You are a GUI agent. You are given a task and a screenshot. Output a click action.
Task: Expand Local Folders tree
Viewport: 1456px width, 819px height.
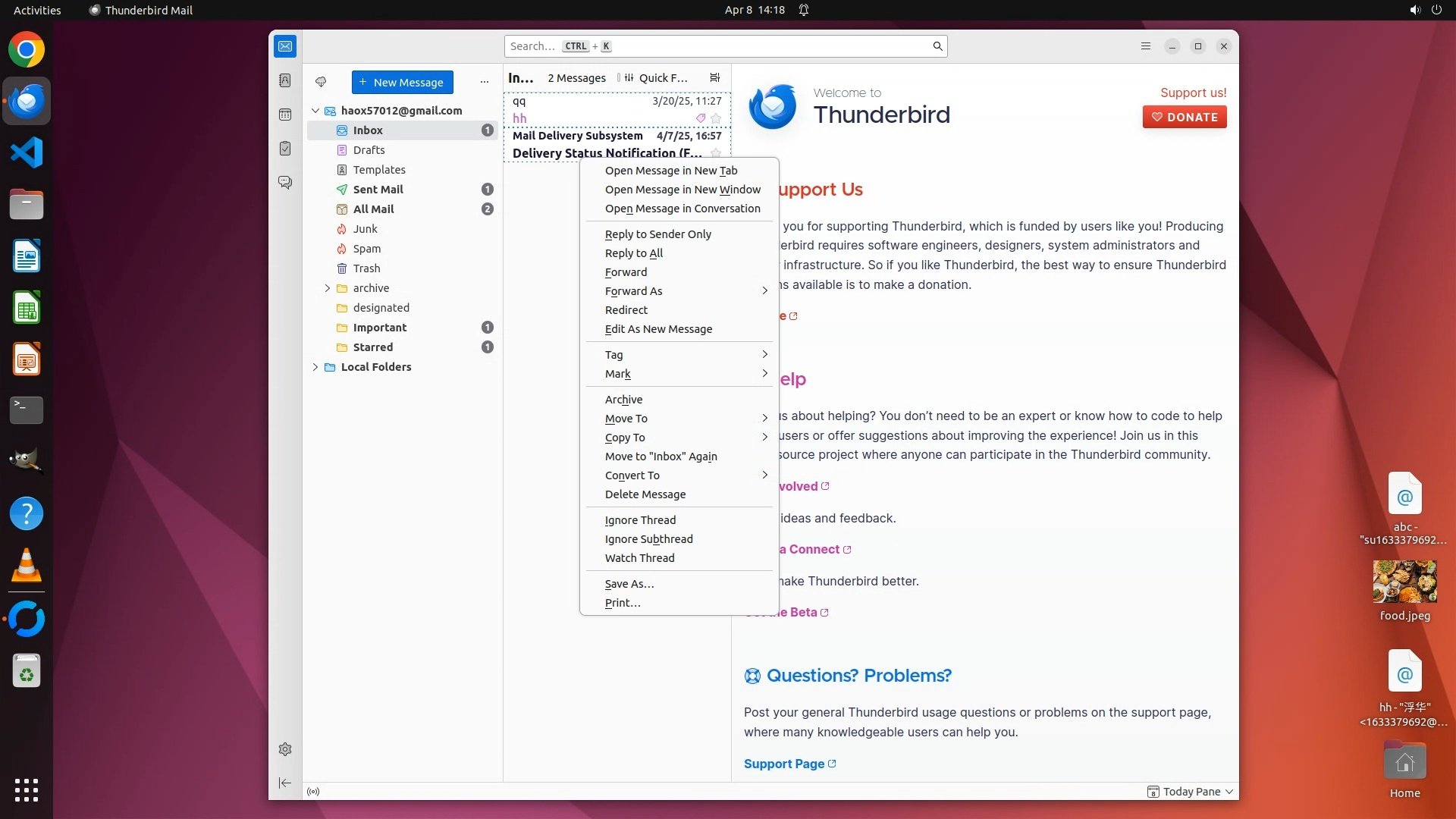tap(315, 367)
